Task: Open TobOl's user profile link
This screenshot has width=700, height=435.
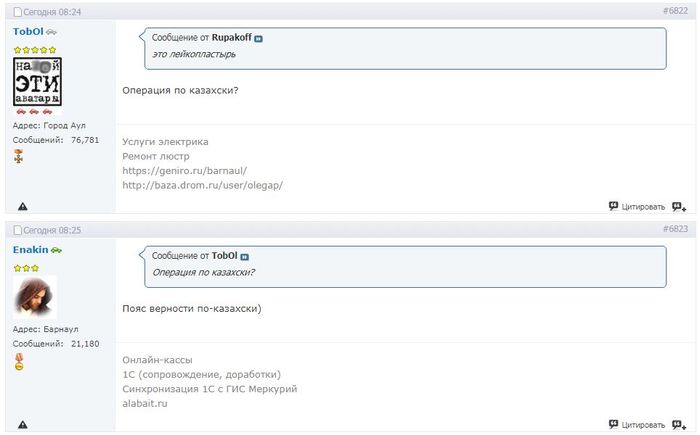Action: (x=28, y=32)
